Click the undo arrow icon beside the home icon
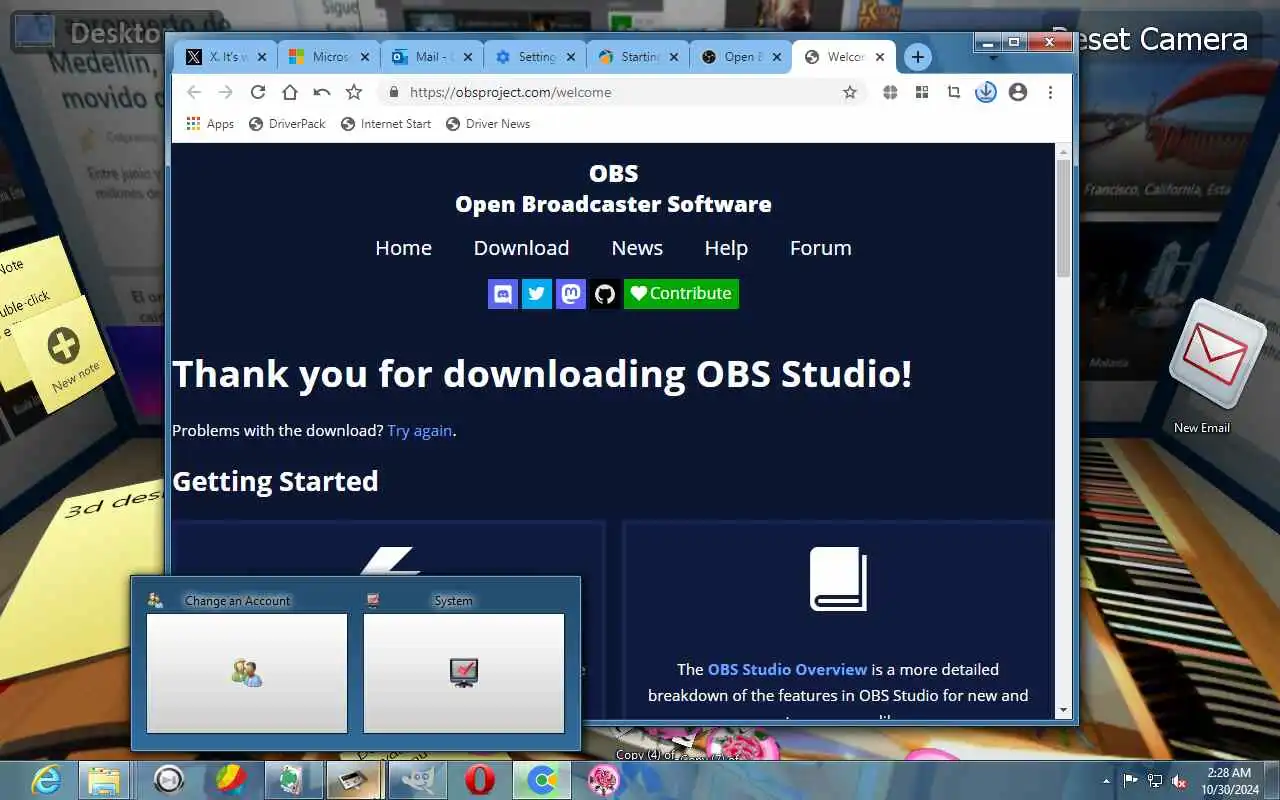 pos(321,92)
